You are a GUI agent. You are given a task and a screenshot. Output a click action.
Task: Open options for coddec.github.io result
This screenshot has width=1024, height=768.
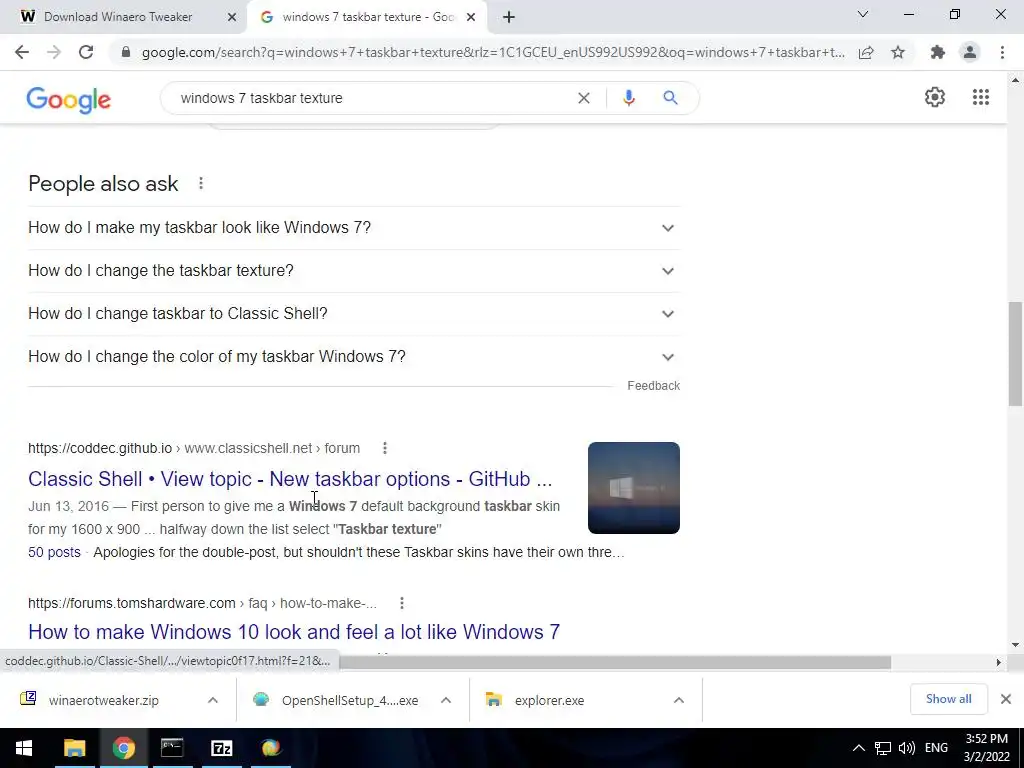coord(385,448)
